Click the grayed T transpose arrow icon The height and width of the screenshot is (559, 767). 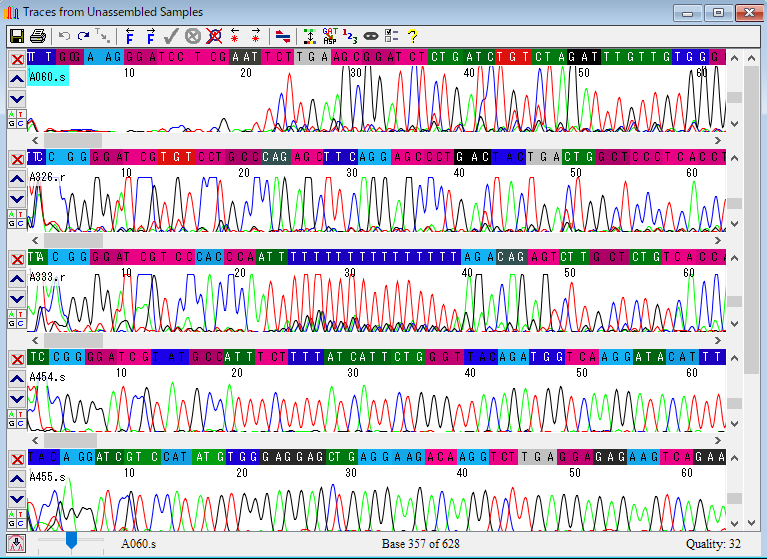coord(103,36)
